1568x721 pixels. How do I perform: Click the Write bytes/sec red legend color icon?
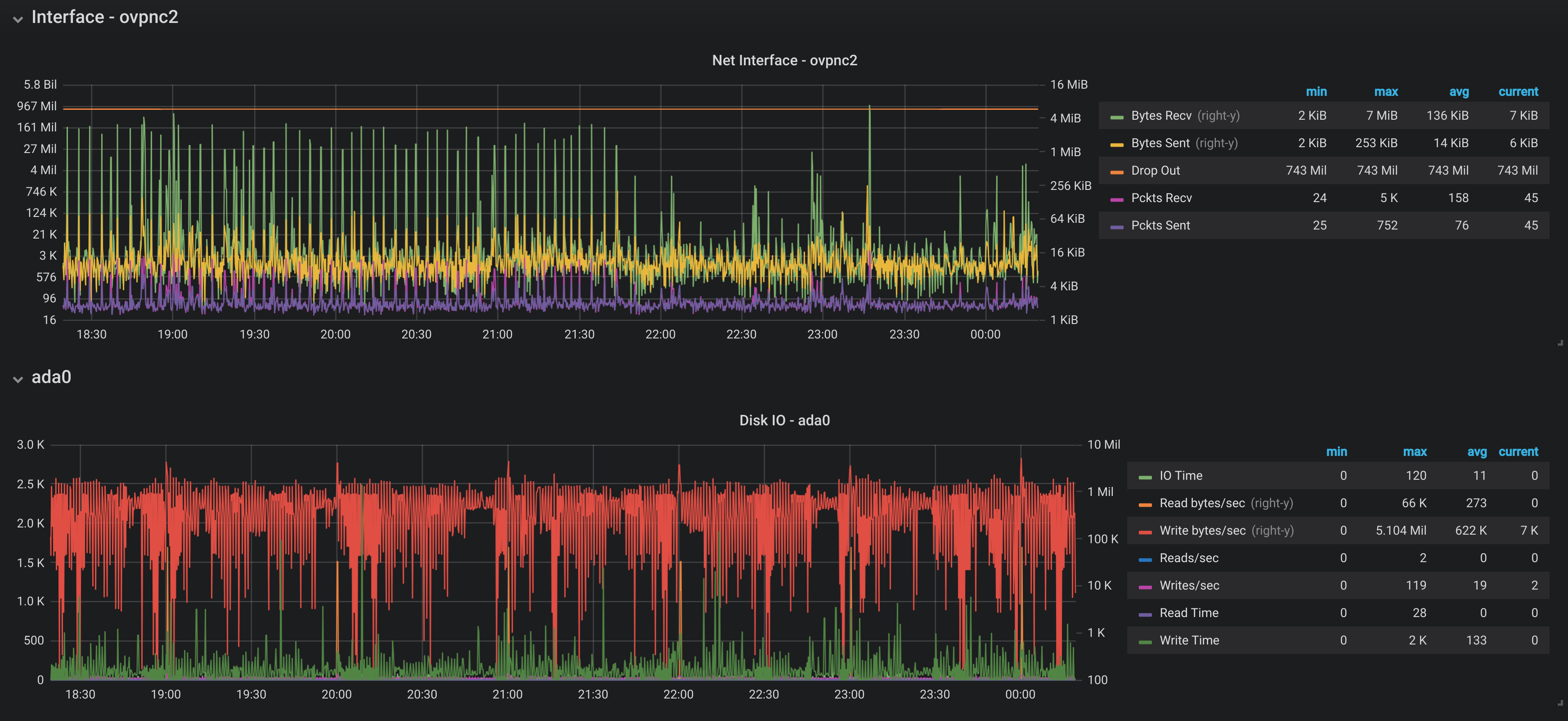click(1145, 532)
